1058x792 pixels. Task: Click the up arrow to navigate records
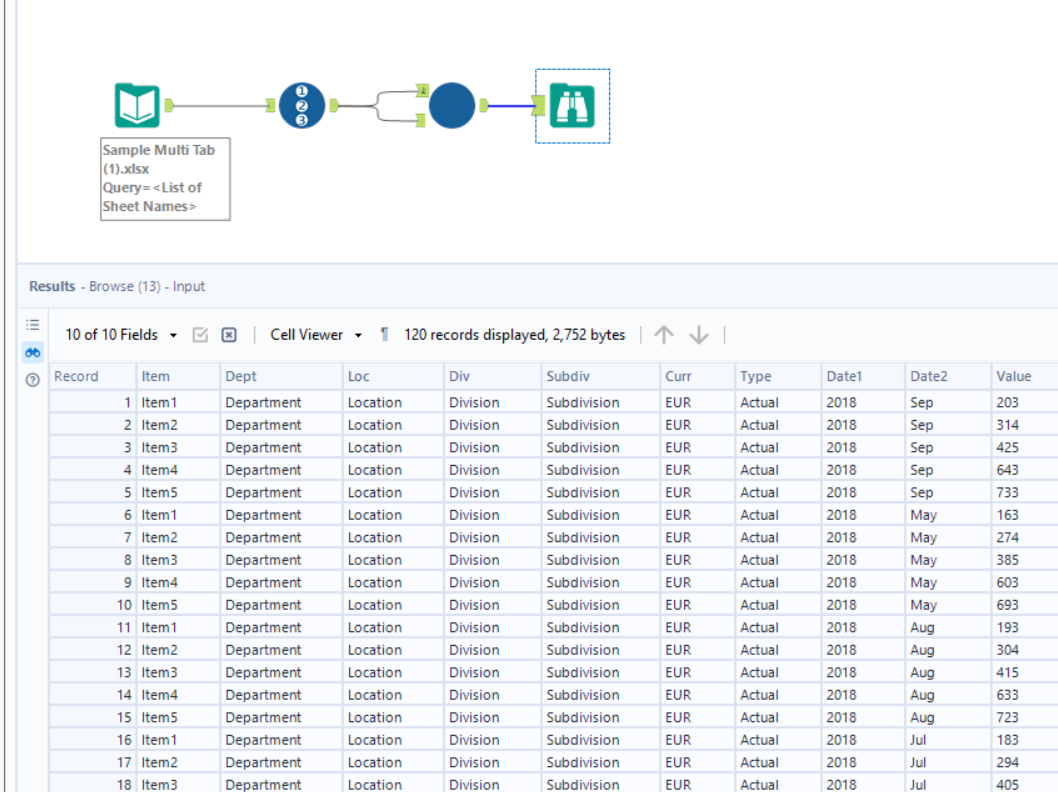[664, 334]
